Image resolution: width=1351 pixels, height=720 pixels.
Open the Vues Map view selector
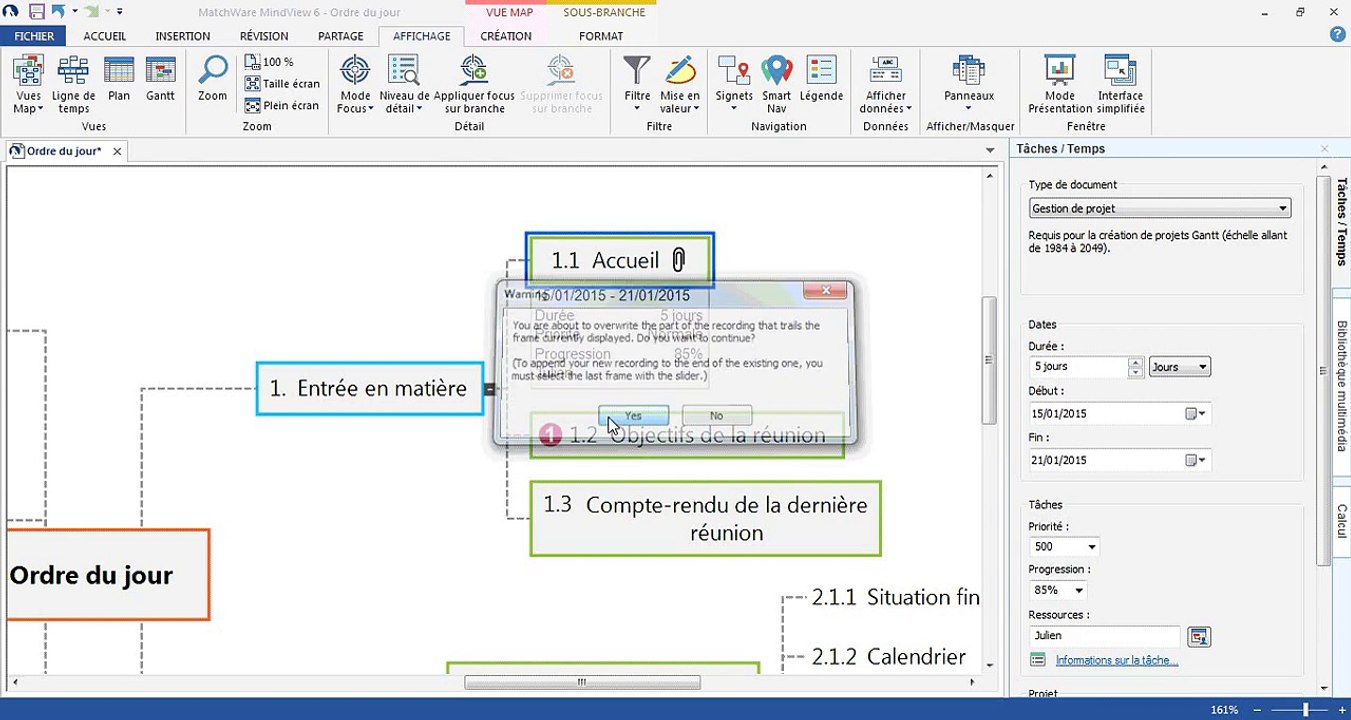[x=28, y=85]
